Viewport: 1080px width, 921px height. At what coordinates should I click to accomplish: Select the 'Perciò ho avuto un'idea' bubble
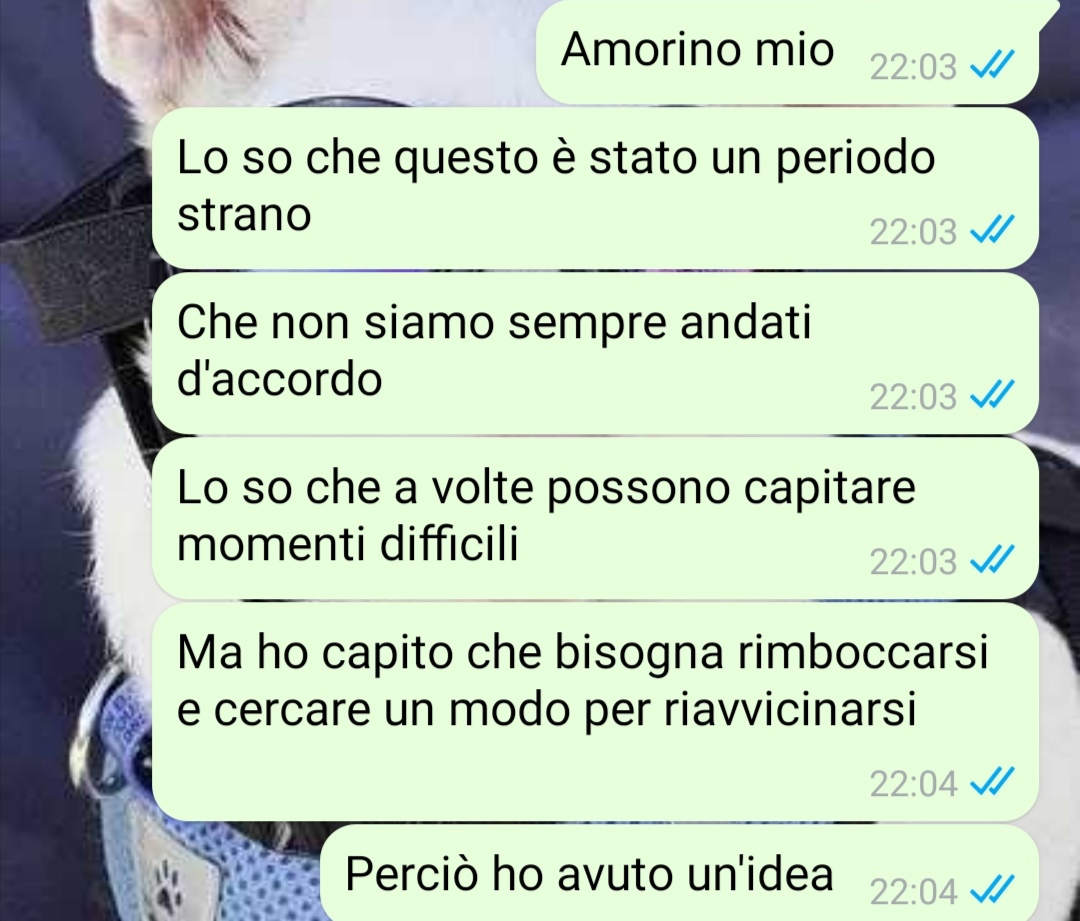[680, 873]
